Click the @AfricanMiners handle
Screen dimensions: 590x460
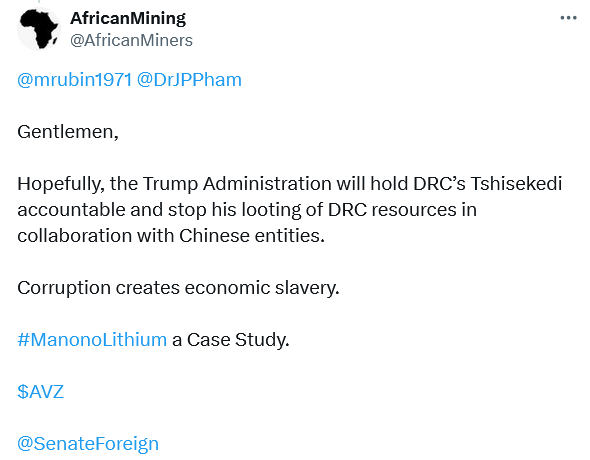click(x=131, y=40)
